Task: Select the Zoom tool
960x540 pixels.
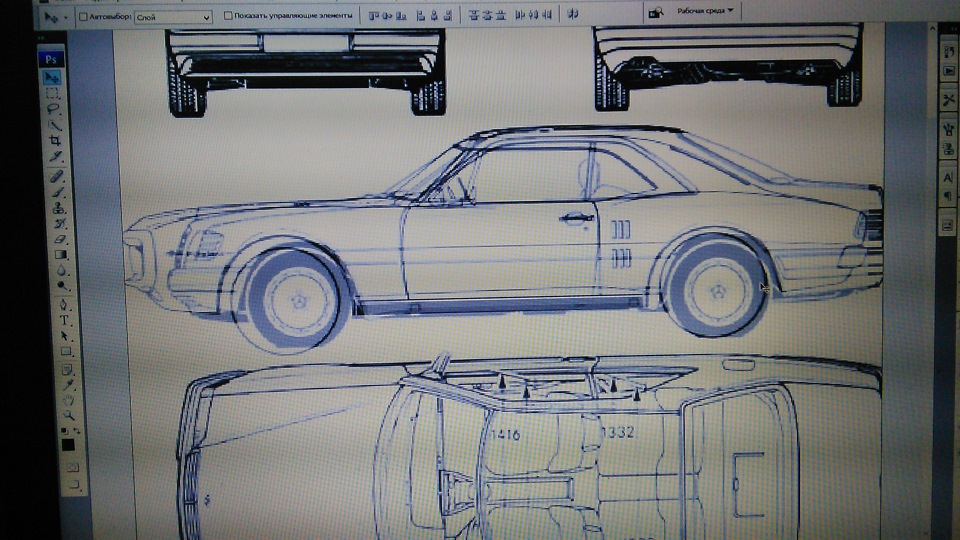Action: tap(69, 416)
